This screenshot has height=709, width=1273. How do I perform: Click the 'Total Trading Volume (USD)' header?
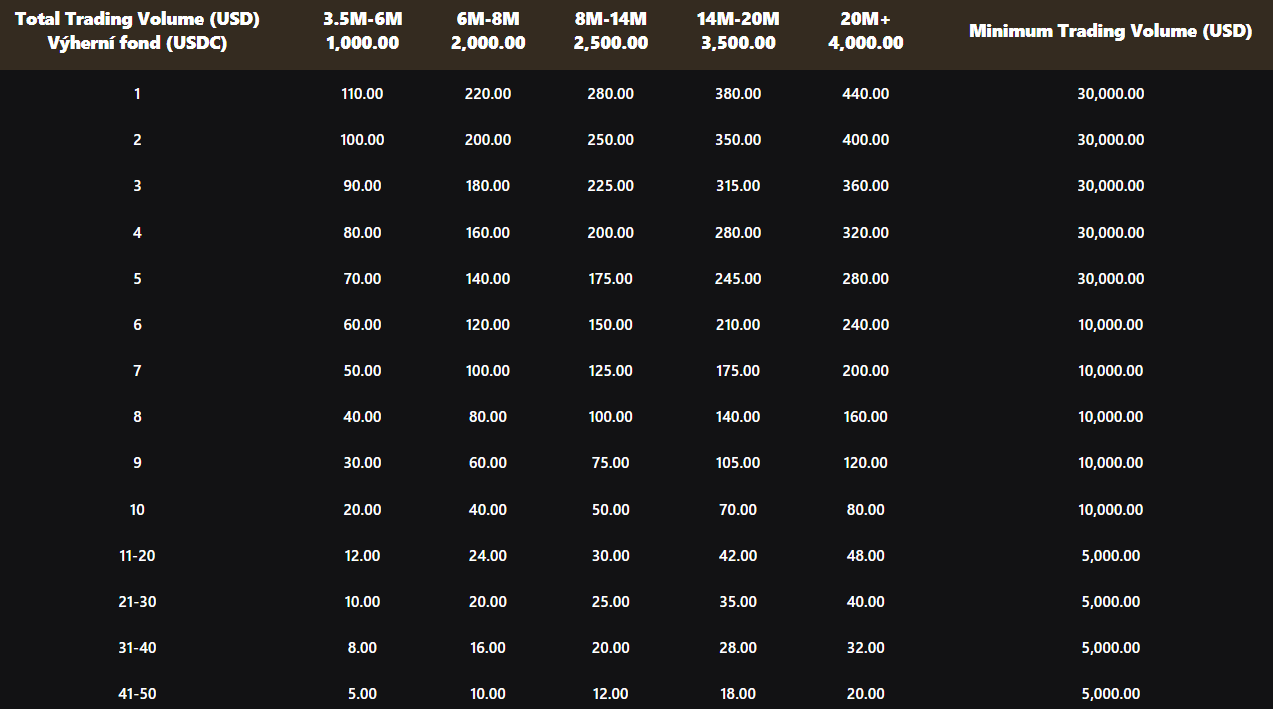coord(137,20)
